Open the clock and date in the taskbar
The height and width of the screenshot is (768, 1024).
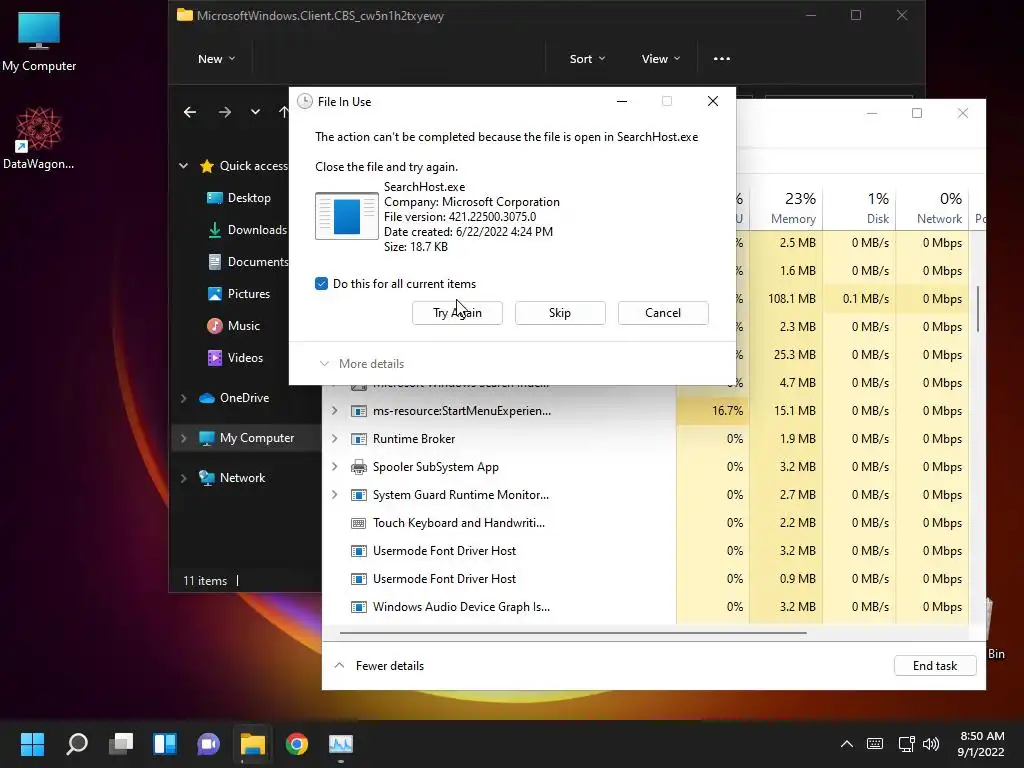tap(981, 744)
